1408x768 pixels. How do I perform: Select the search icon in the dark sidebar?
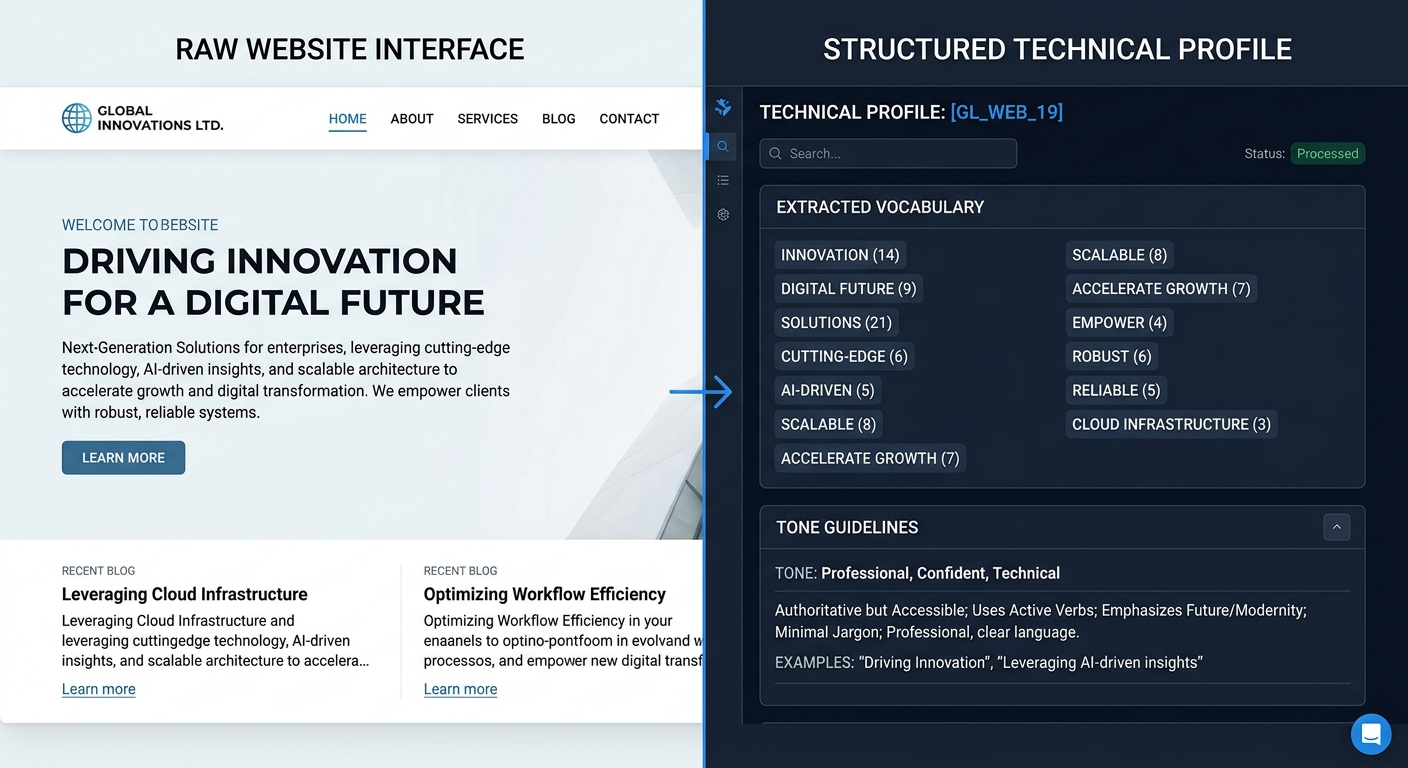pos(723,147)
